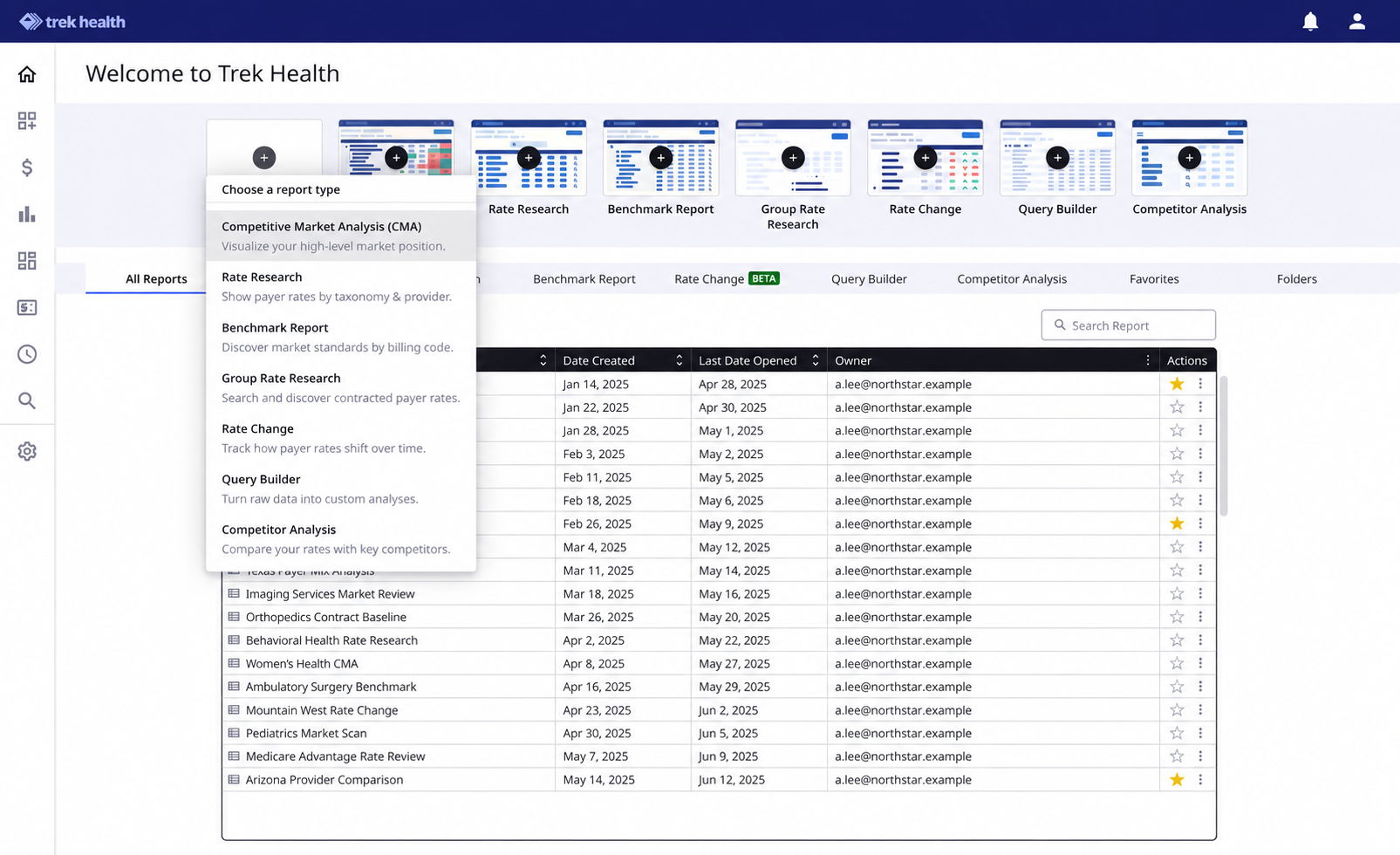Switch to Query Builder tab
This screenshot has width=1400, height=855.
[x=869, y=279]
